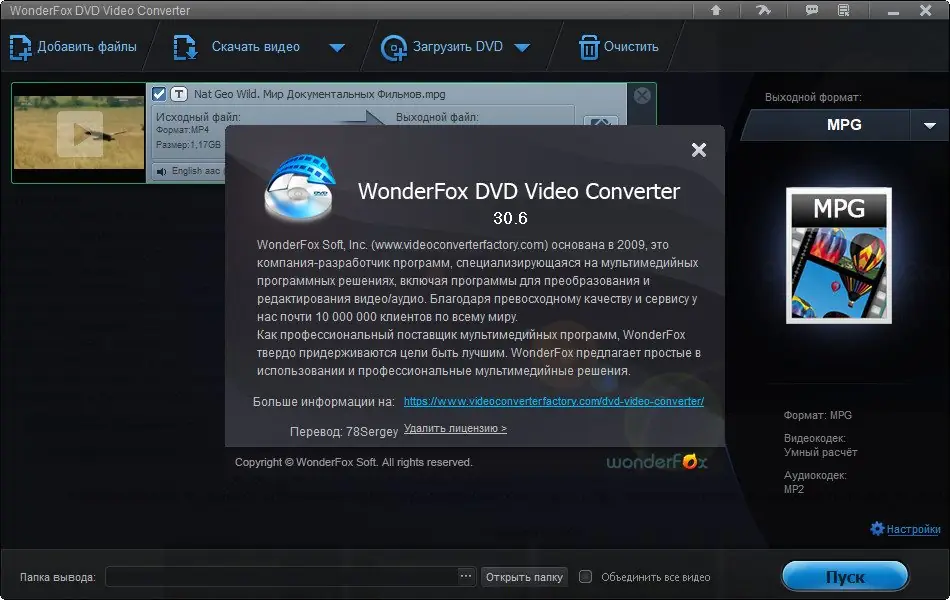Screen dimensions: 950x600
Task: Click the MPG output format field
Action: tap(826, 125)
